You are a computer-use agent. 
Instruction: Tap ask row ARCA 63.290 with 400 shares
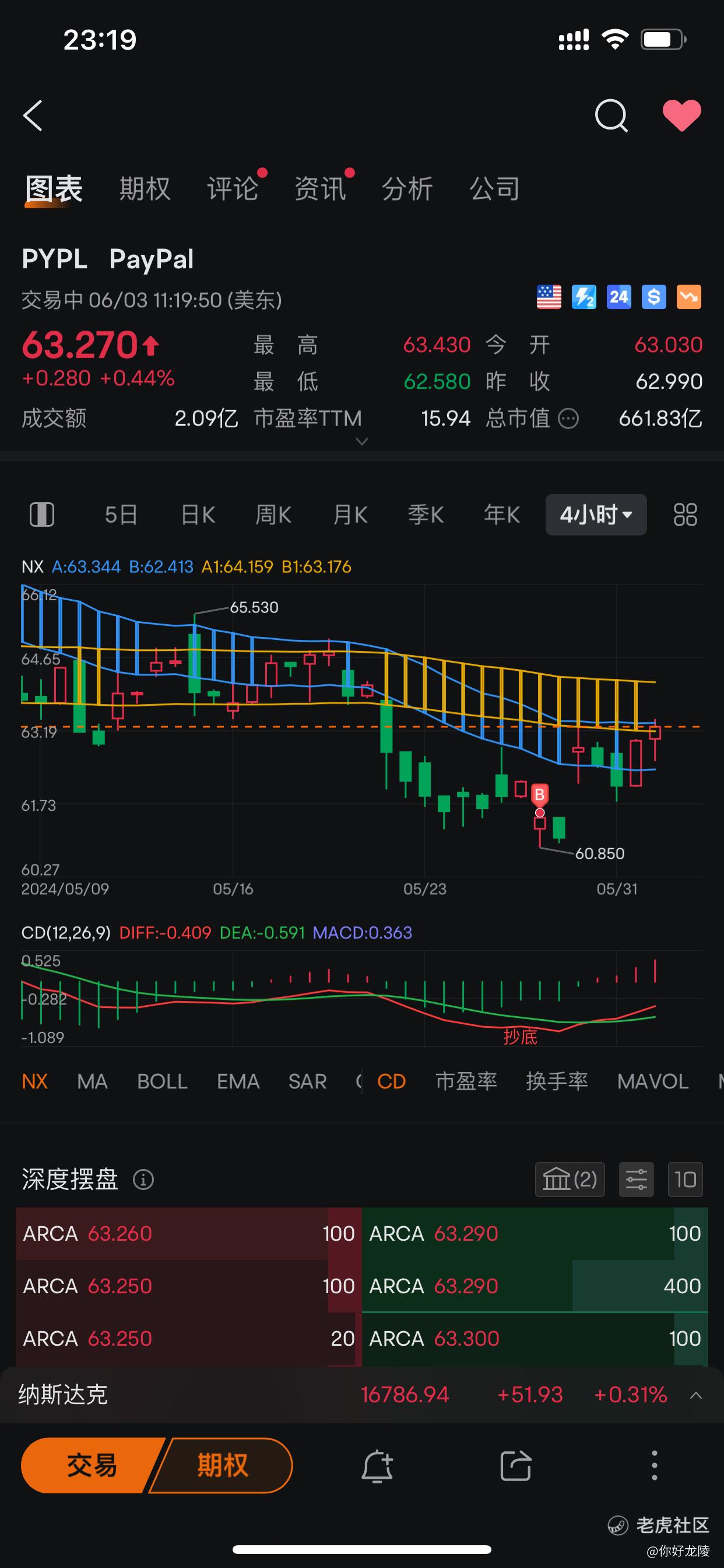point(535,1286)
